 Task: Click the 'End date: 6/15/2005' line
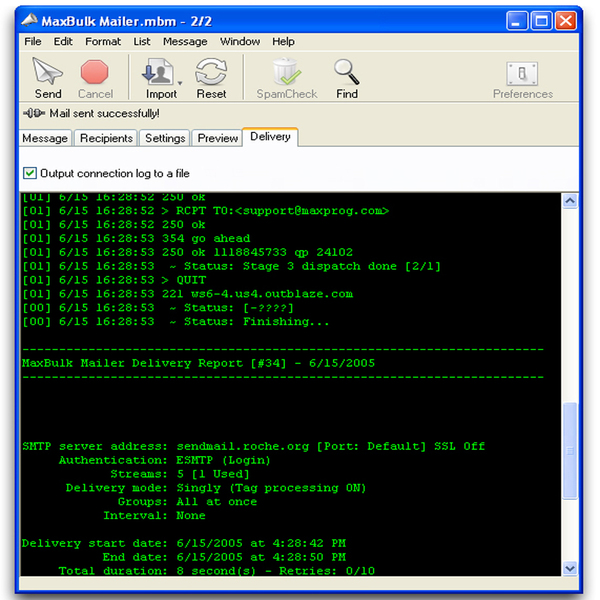pyautogui.click(x=224, y=557)
